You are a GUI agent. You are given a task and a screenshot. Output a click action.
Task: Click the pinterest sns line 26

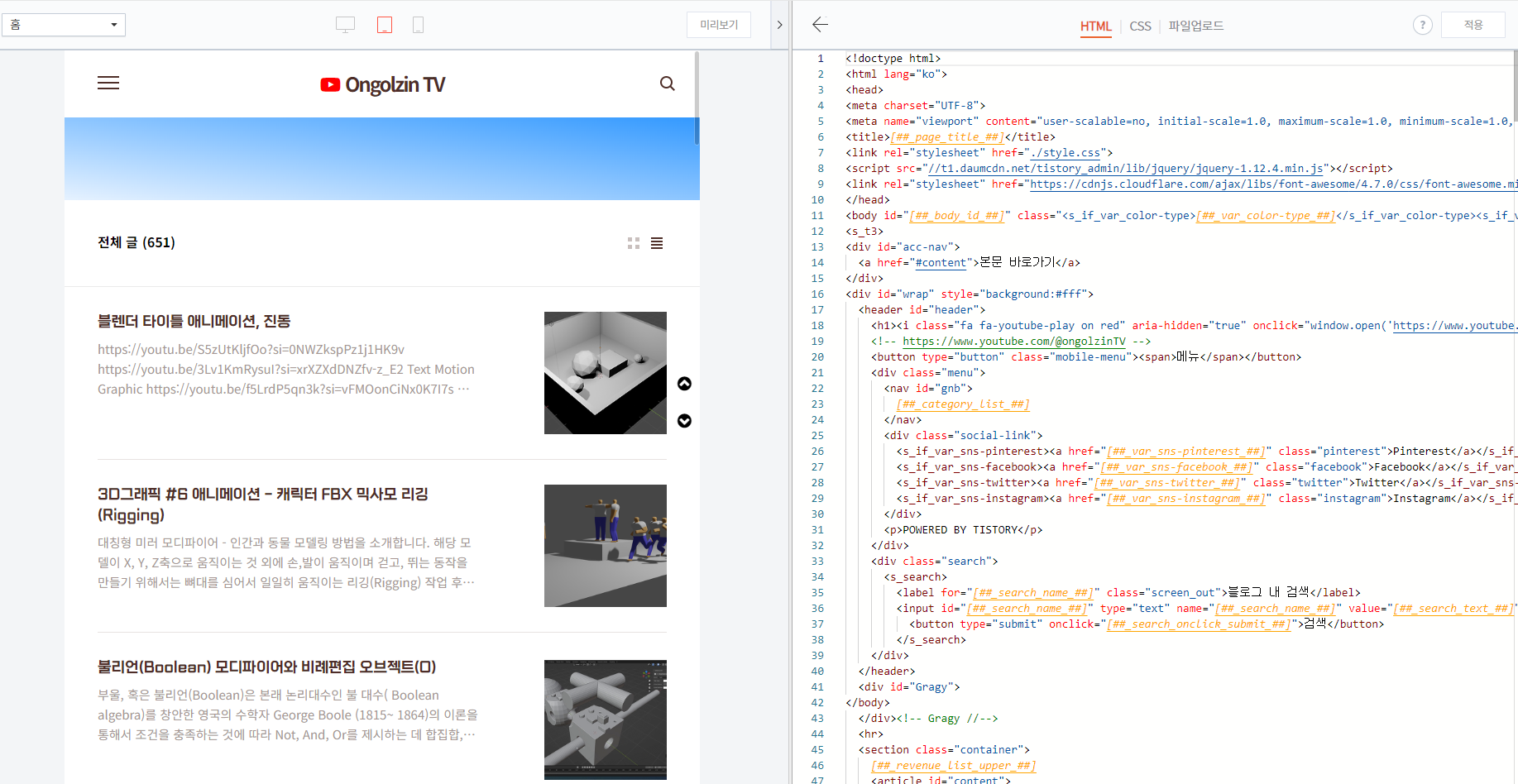[1205, 452]
